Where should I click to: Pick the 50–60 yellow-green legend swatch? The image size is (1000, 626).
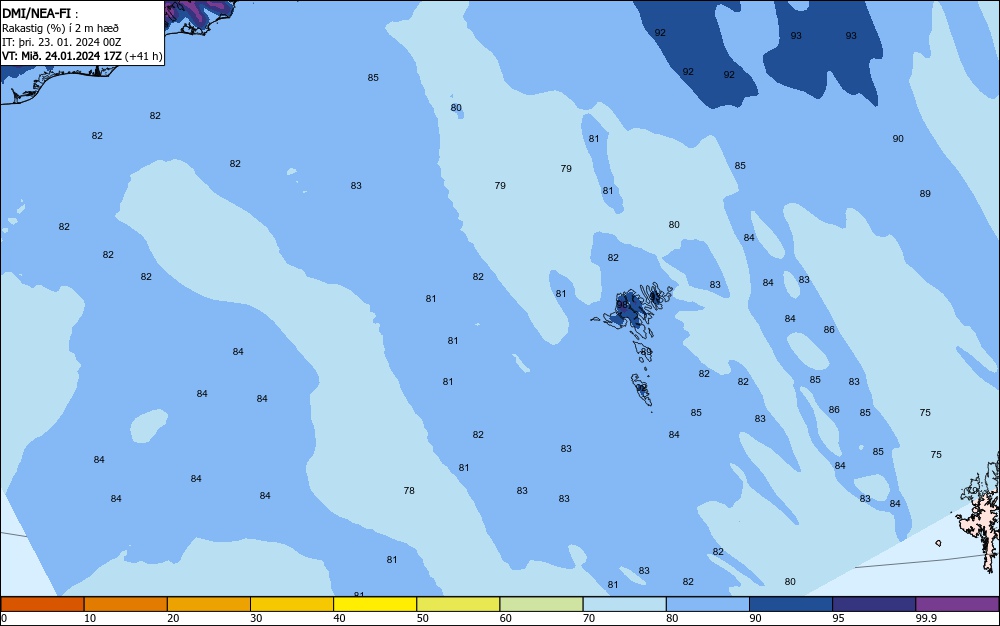click(x=458, y=604)
